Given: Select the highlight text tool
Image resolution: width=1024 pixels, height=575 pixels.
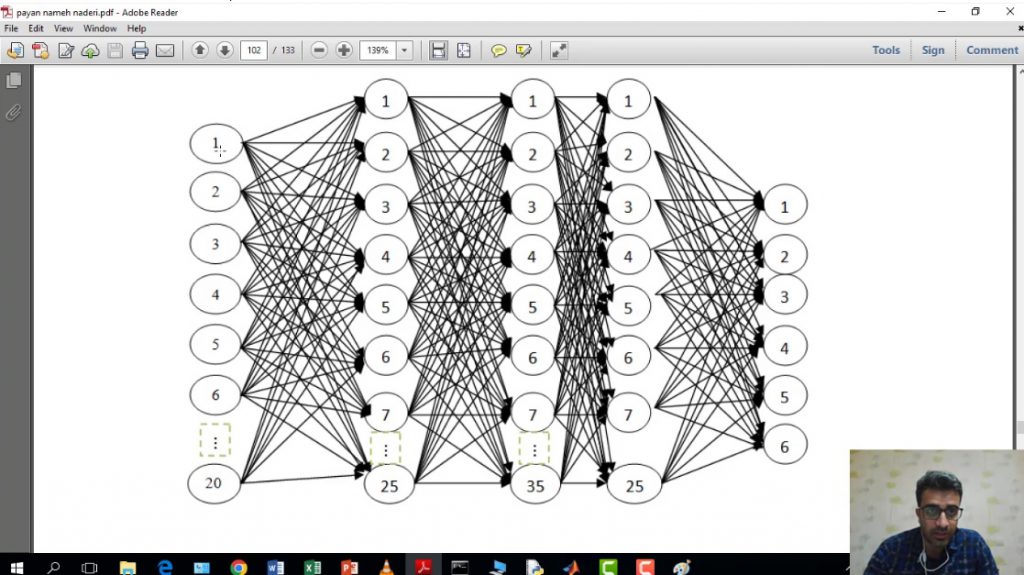Looking at the screenshot, I should [x=523, y=50].
